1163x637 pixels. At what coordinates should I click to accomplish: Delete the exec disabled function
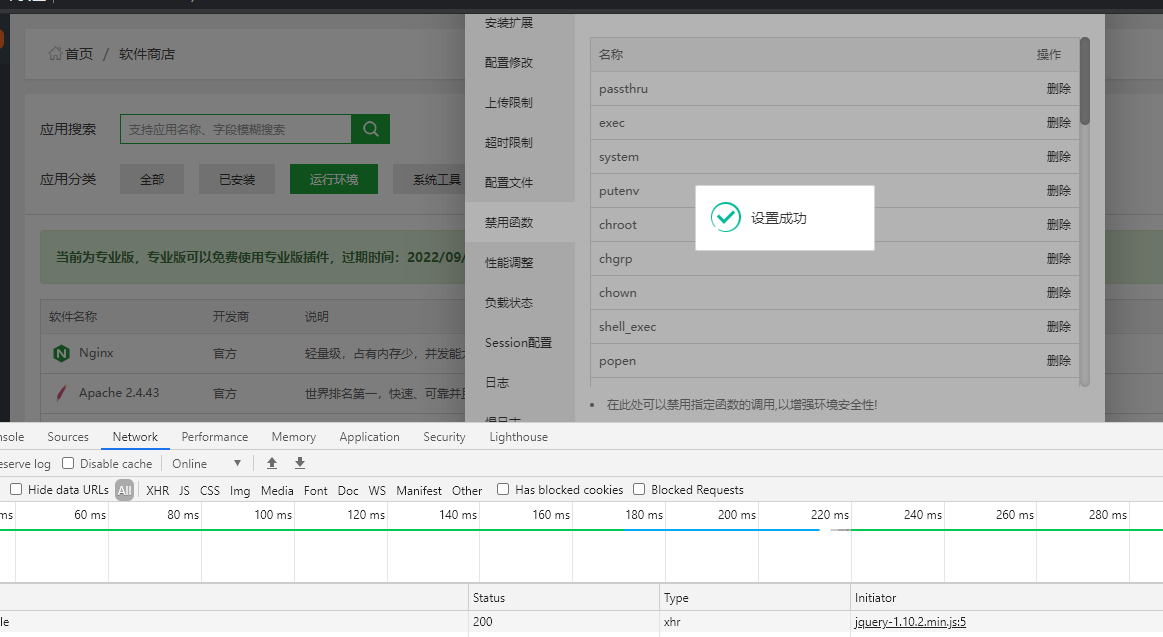(x=1058, y=122)
